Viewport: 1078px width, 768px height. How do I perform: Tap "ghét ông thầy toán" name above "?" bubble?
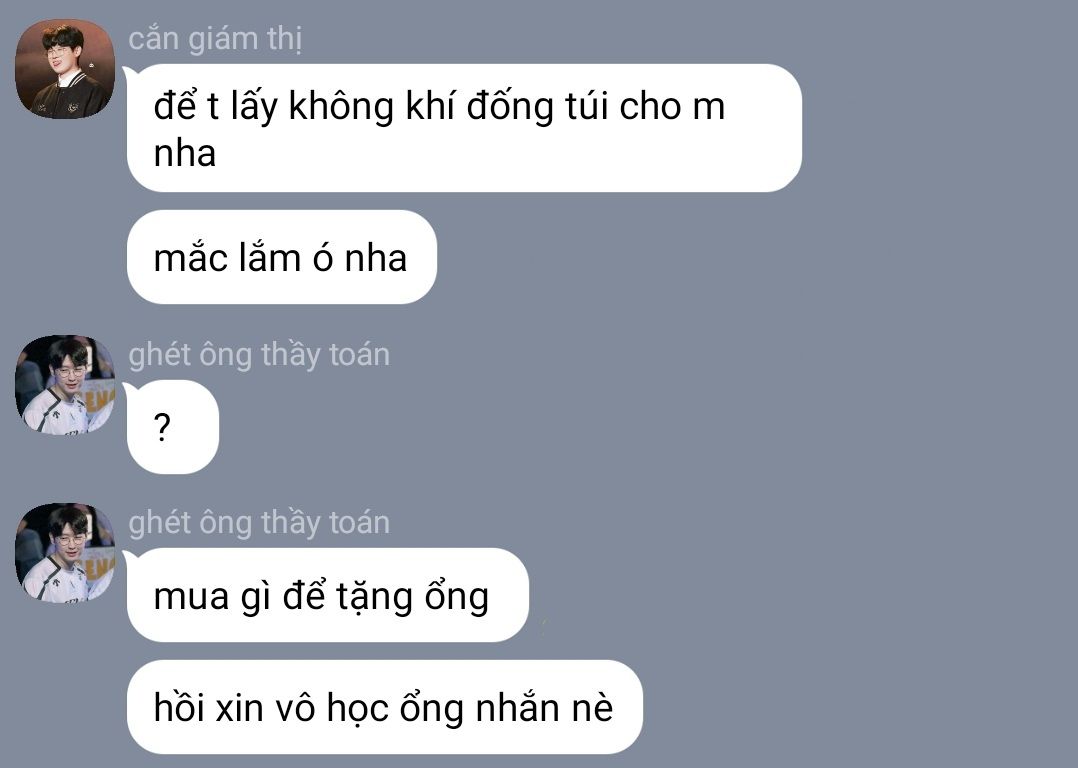259,355
